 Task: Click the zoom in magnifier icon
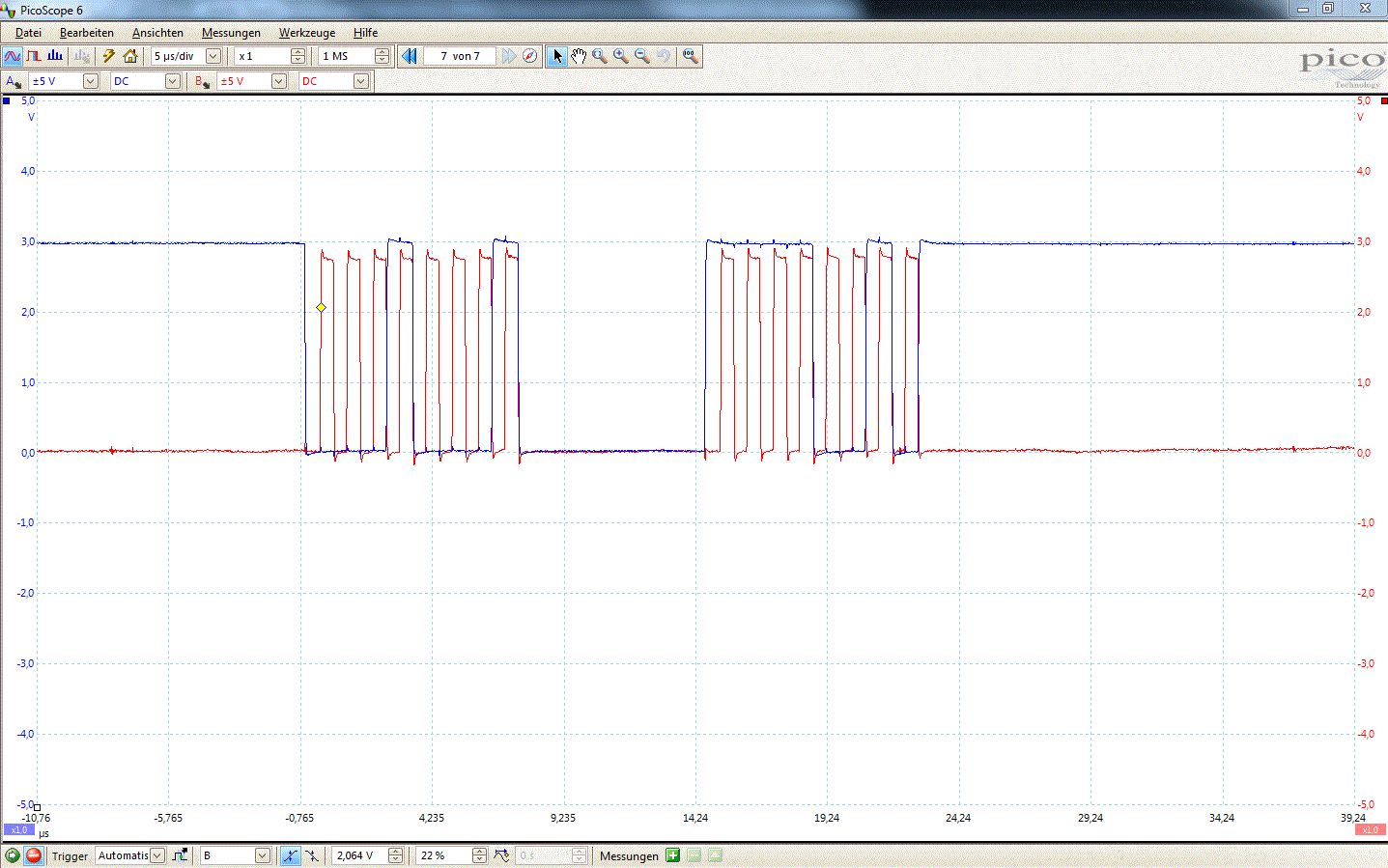click(x=621, y=56)
